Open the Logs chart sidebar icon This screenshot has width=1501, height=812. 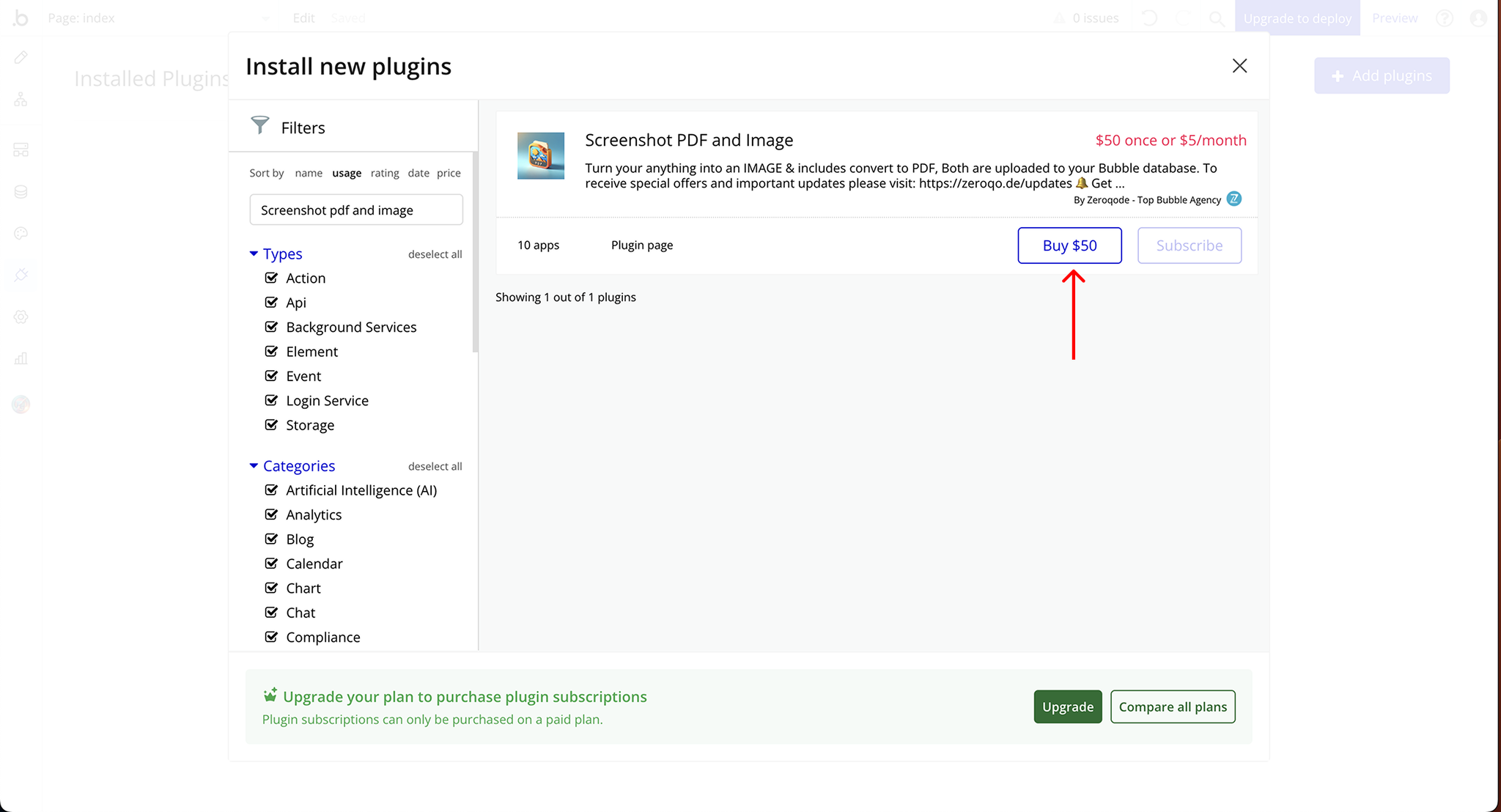tap(21, 358)
